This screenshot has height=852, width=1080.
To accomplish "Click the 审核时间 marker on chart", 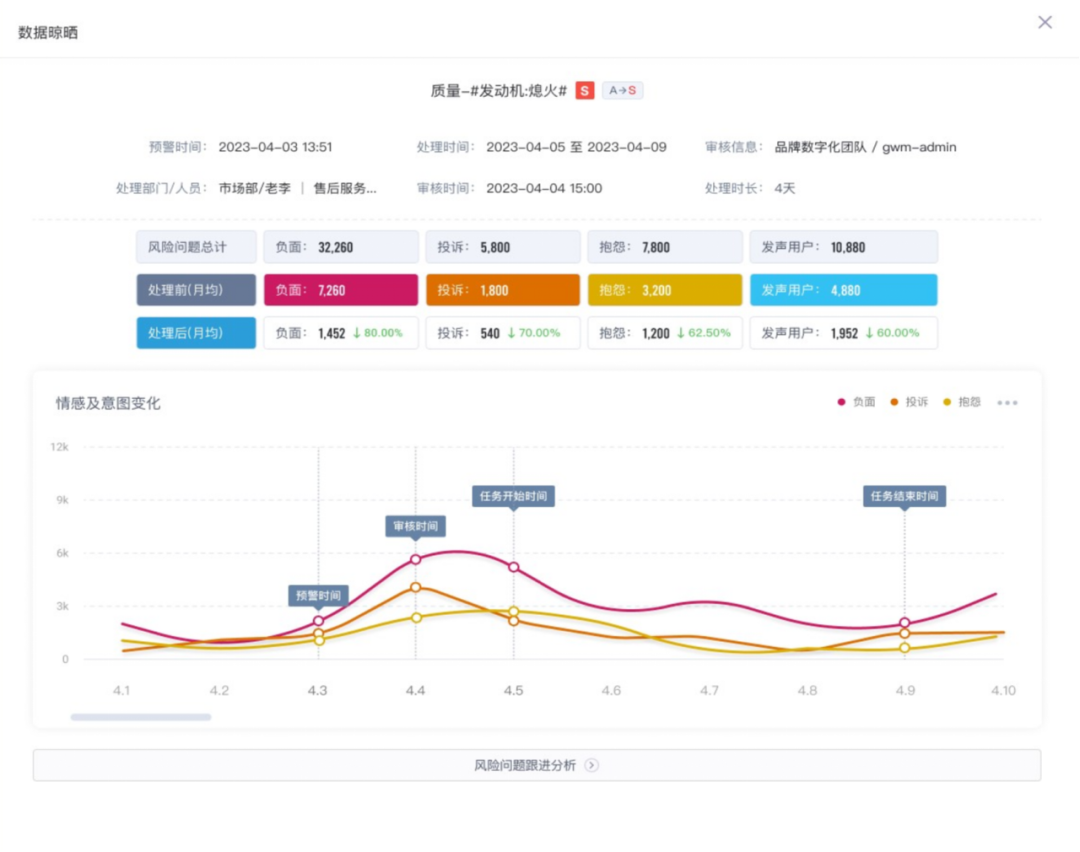I will (x=415, y=527).
